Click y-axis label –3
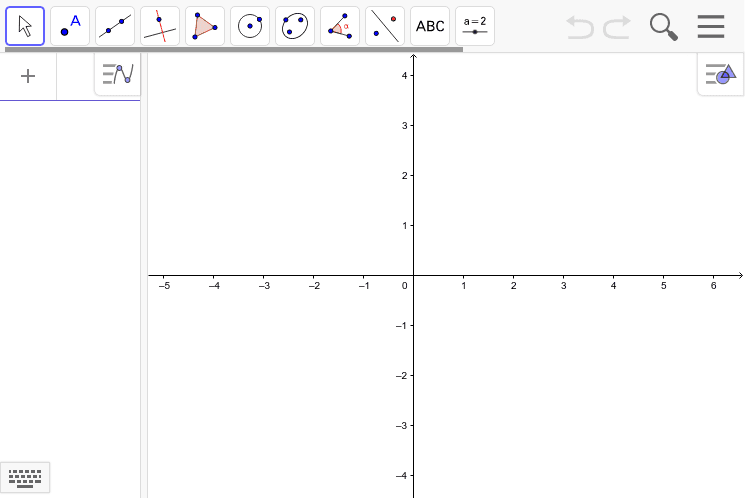The width and height of the screenshot is (745, 500). 401,425
